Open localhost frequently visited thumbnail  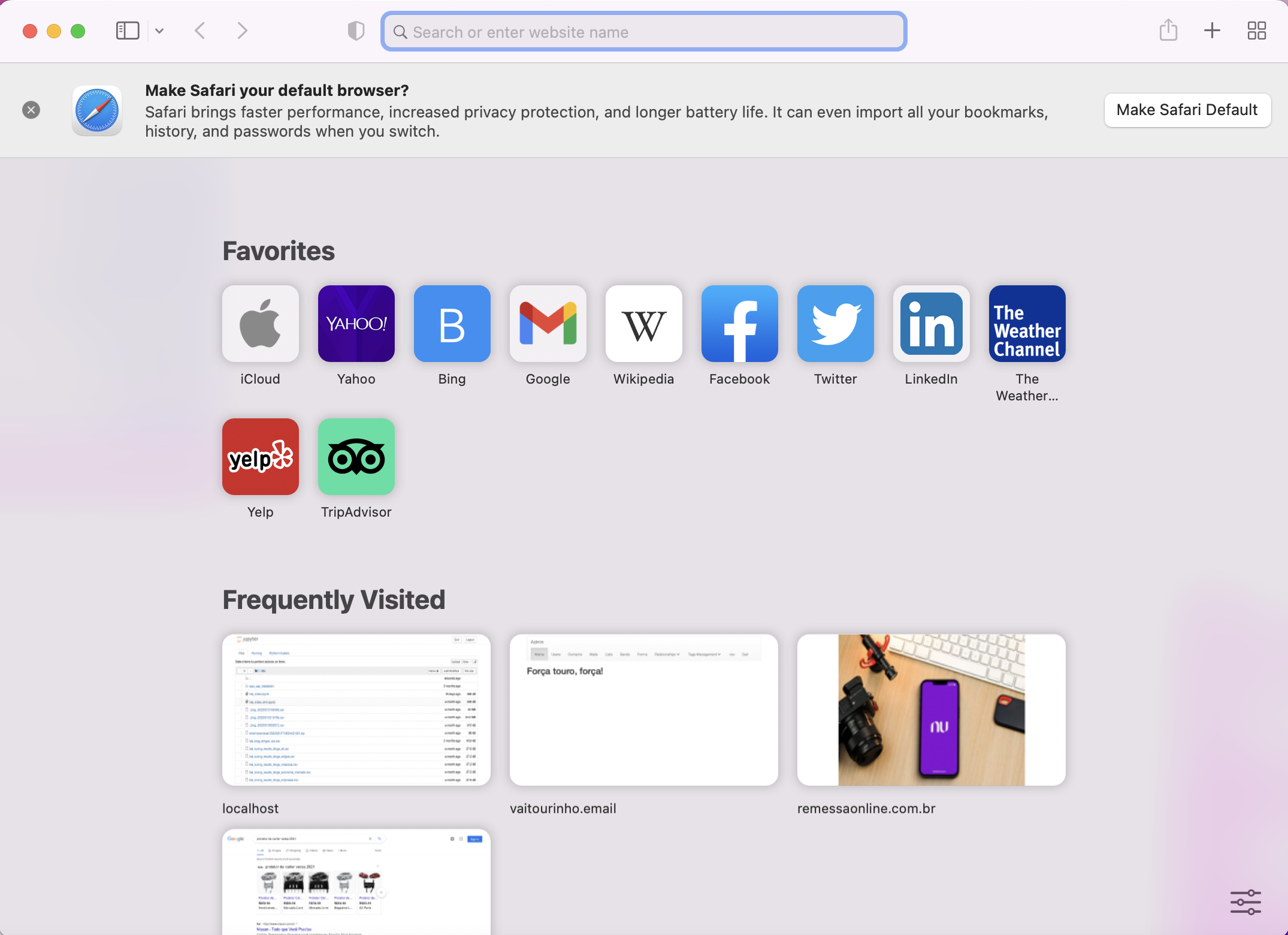(356, 709)
